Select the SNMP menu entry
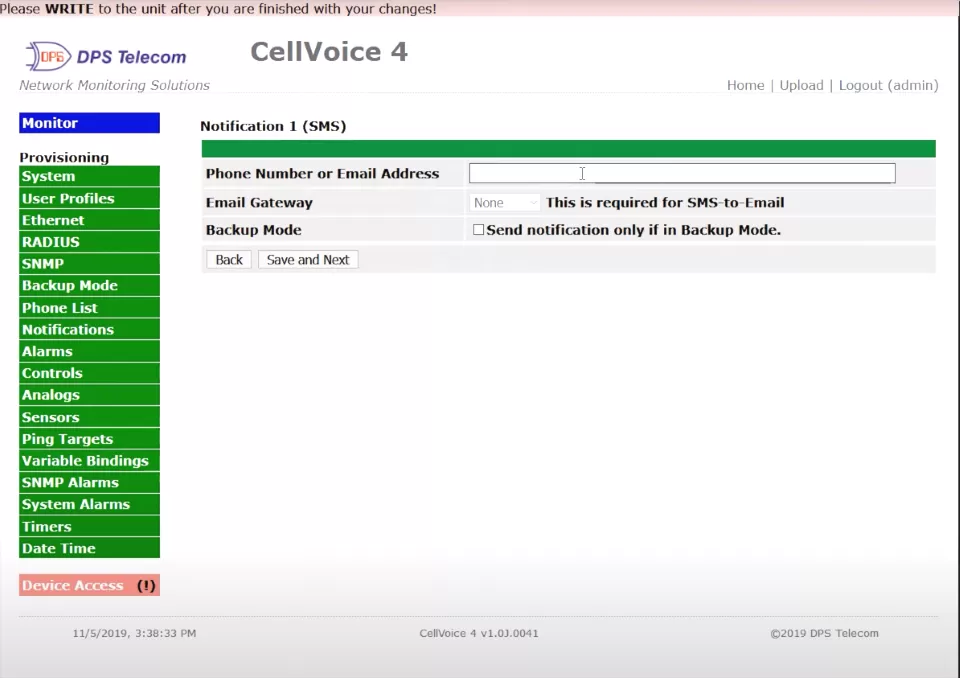Screen dimensions: 960x678 pos(89,264)
